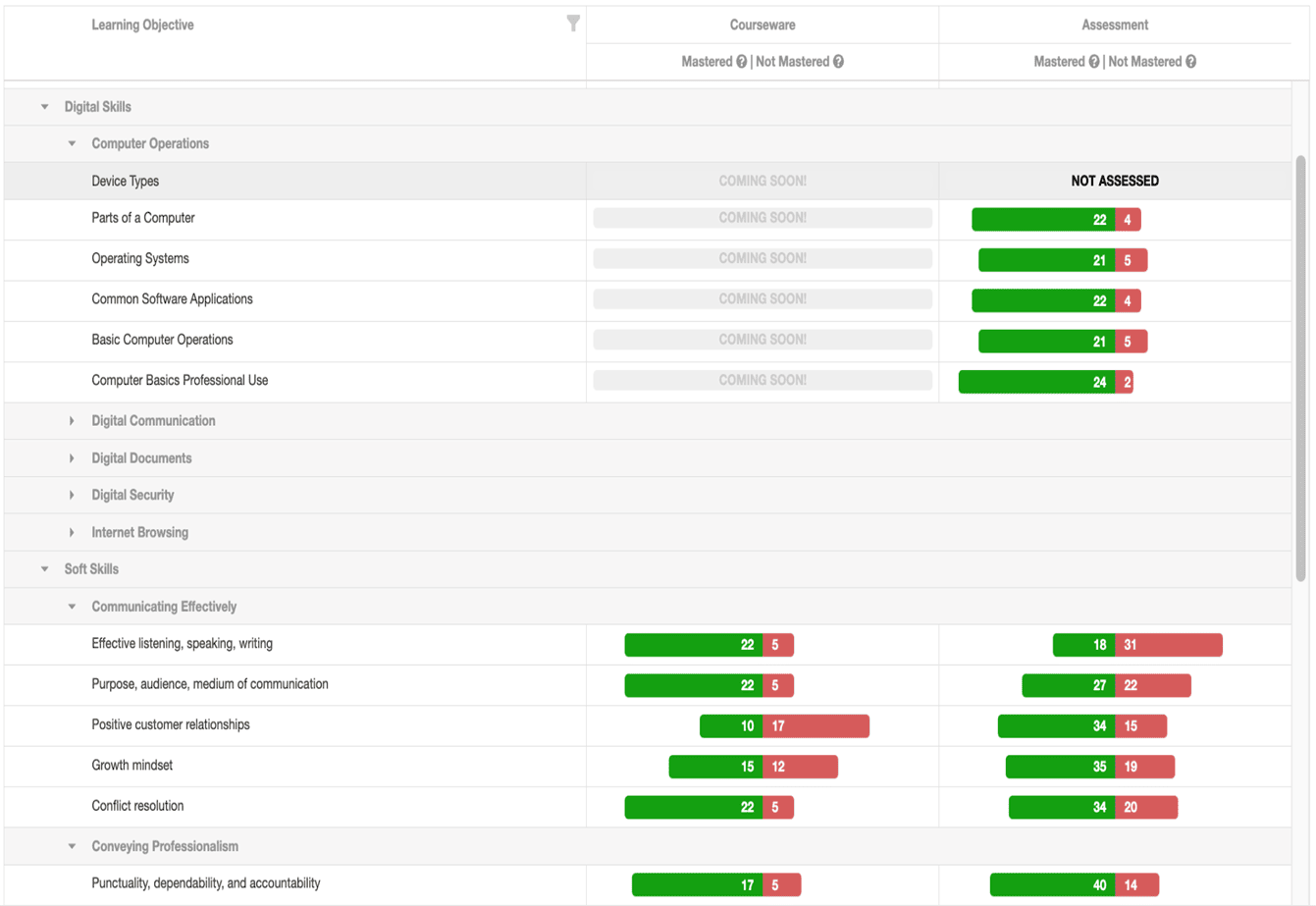
Task: Click the help icon next to Assessment Not Mastered
Action: click(x=1190, y=62)
